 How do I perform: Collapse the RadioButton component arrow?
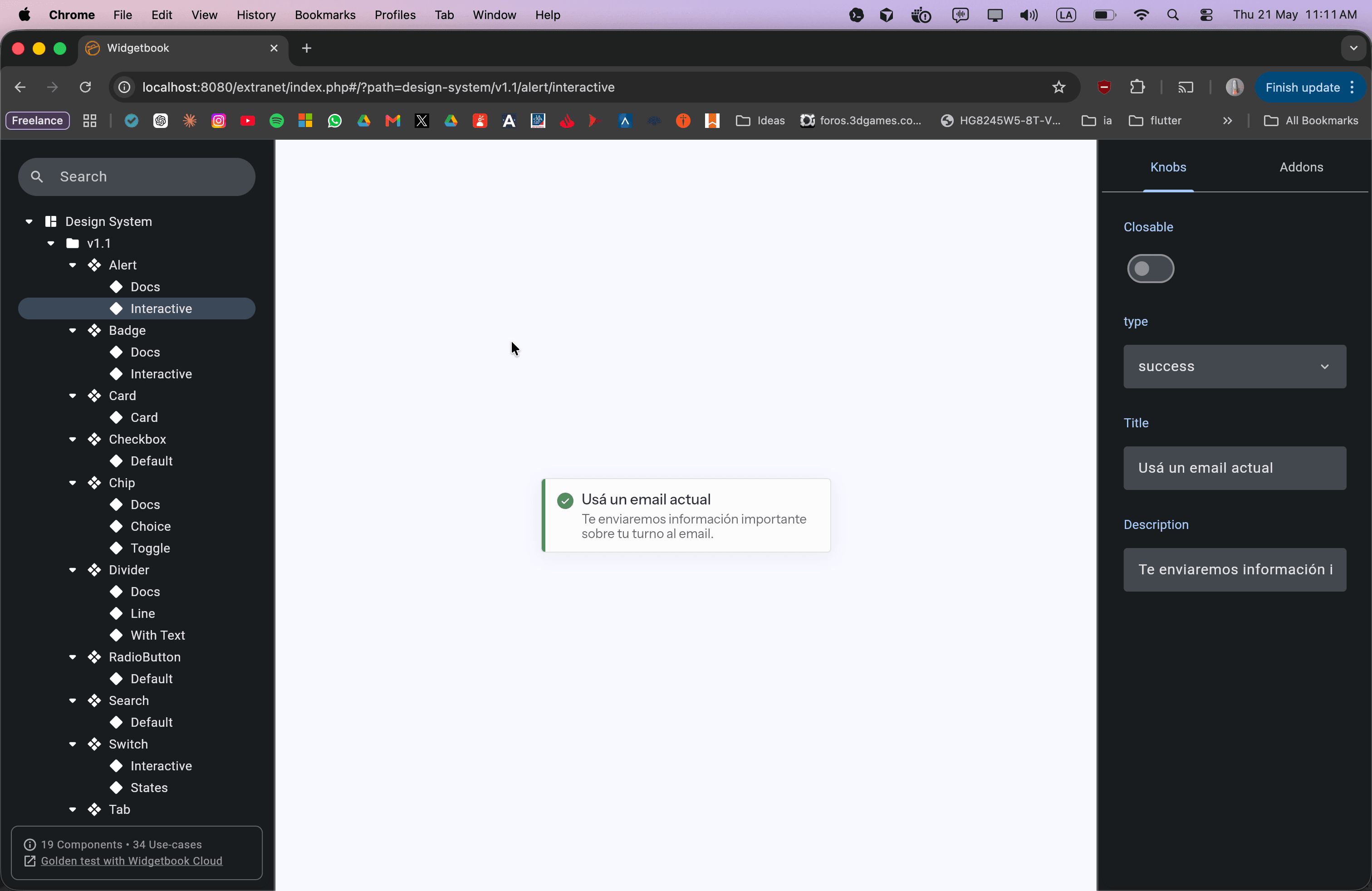tap(73, 657)
